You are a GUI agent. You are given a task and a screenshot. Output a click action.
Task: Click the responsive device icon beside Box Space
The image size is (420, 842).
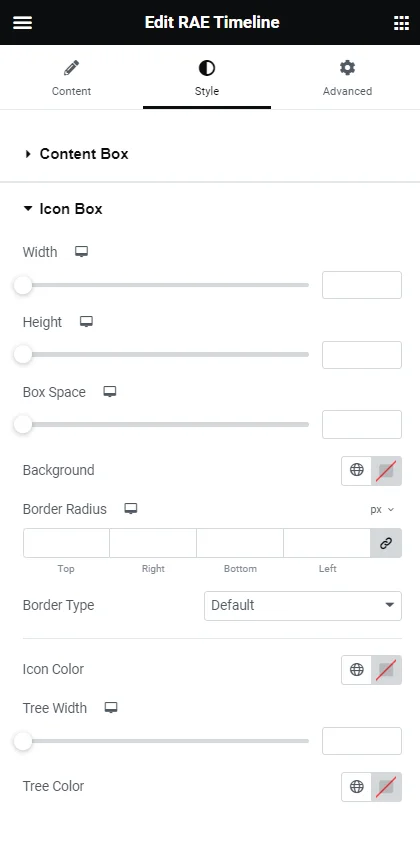110,391
